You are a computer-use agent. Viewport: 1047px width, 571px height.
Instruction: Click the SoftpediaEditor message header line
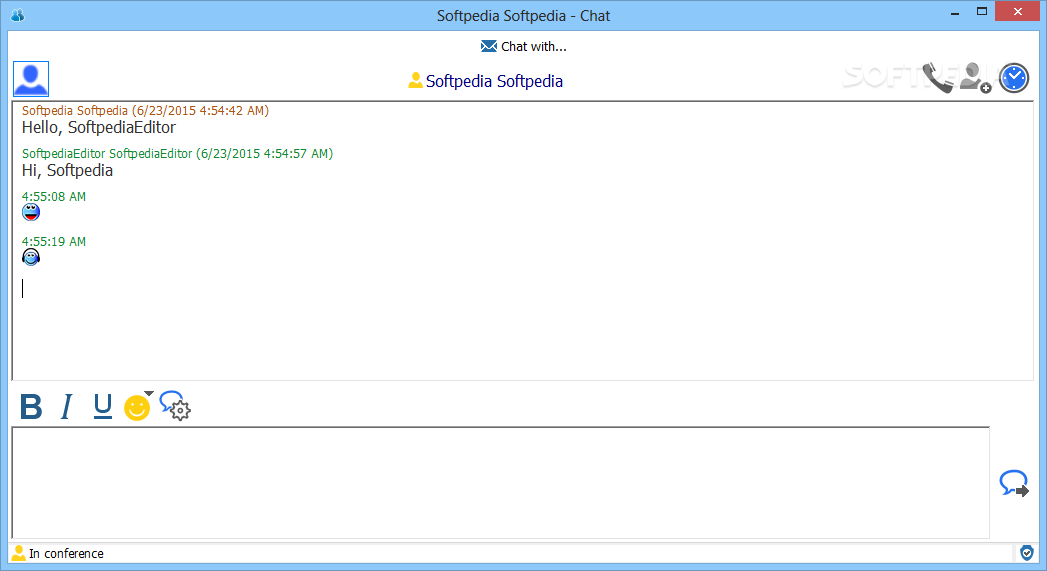tap(177, 154)
